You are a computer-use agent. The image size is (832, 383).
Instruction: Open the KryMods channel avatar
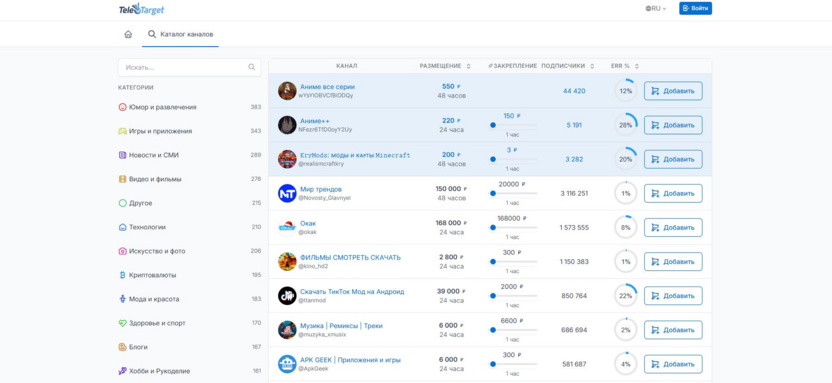pyautogui.click(x=287, y=159)
